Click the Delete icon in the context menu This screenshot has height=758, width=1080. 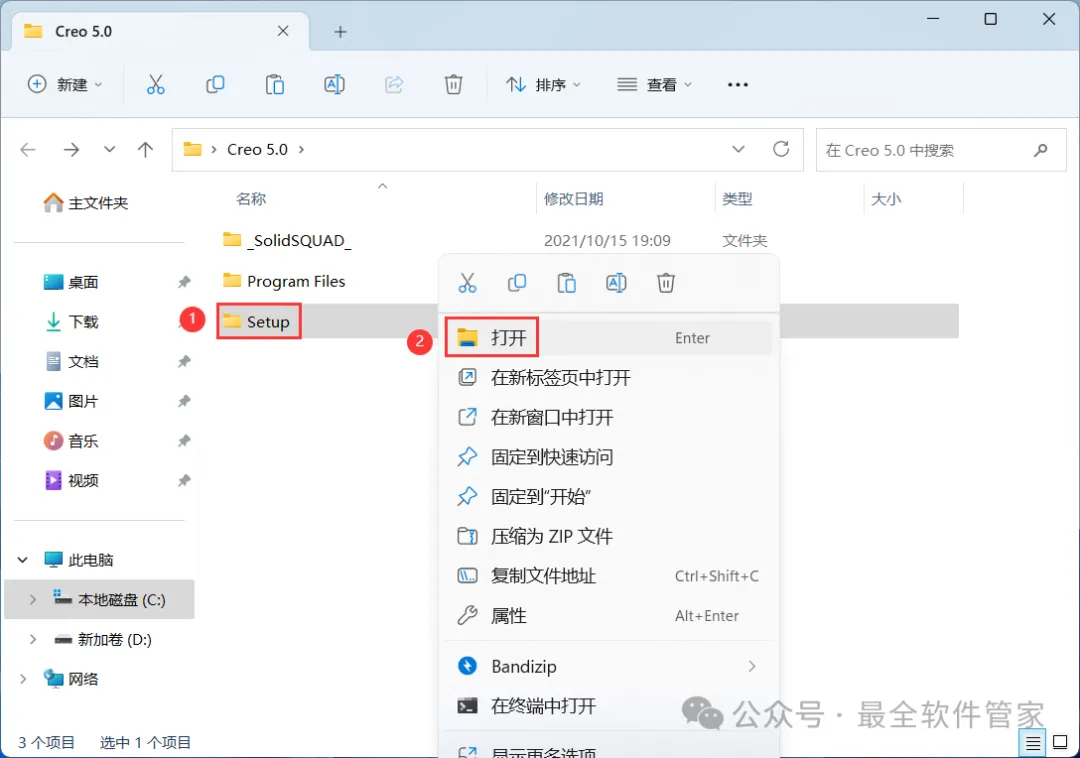click(665, 283)
